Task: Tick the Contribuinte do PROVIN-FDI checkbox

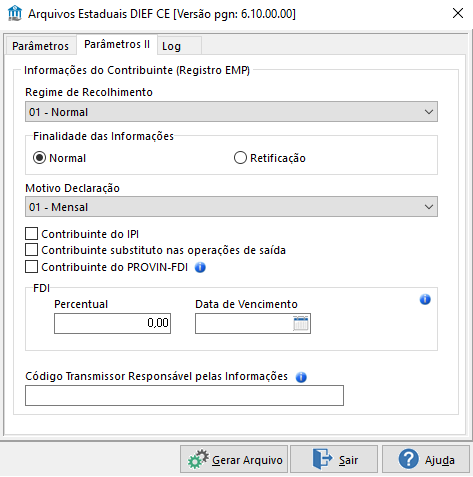Action: pos(31,267)
